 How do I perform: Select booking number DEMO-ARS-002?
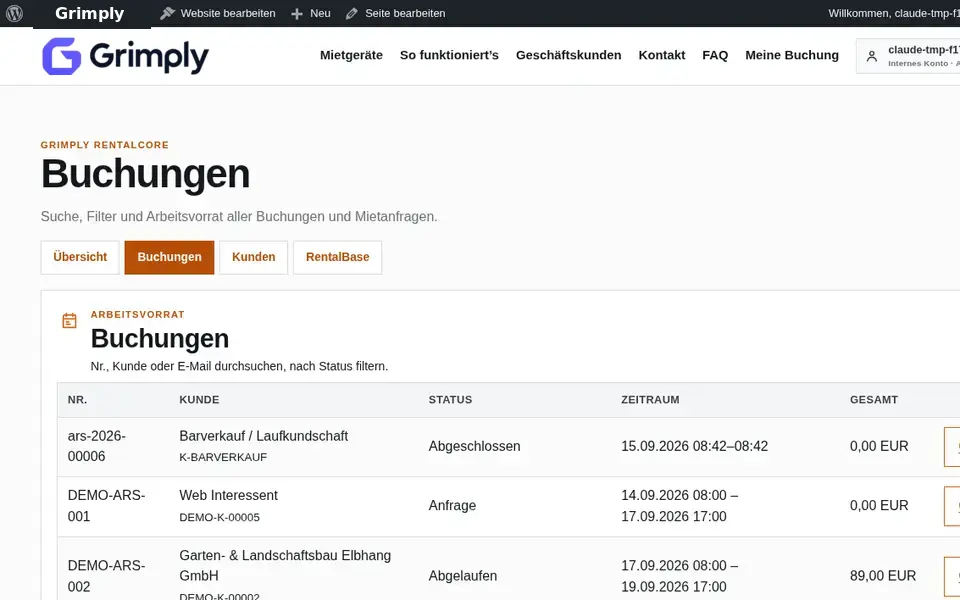[107, 576]
